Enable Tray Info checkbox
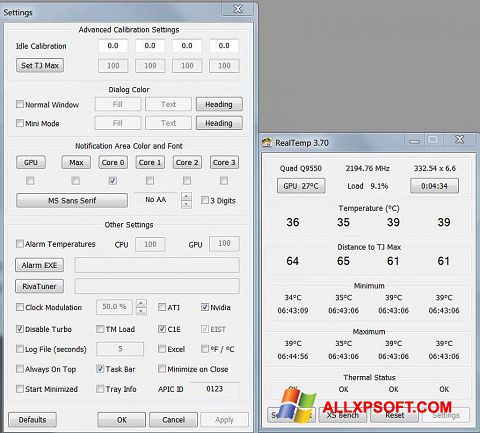The height and width of the screenshot is (433, 480). (100, 389)
